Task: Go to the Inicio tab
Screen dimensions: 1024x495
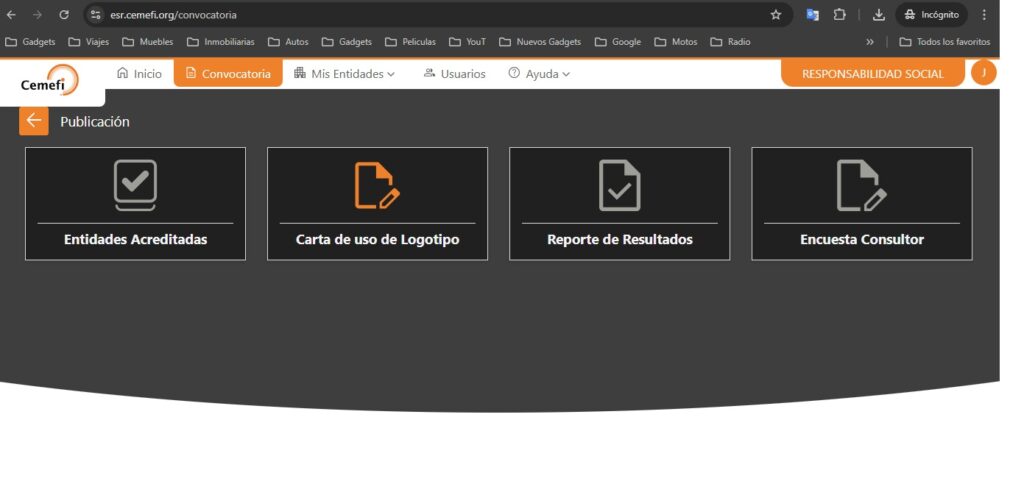Action: click(x=139, y=74)
